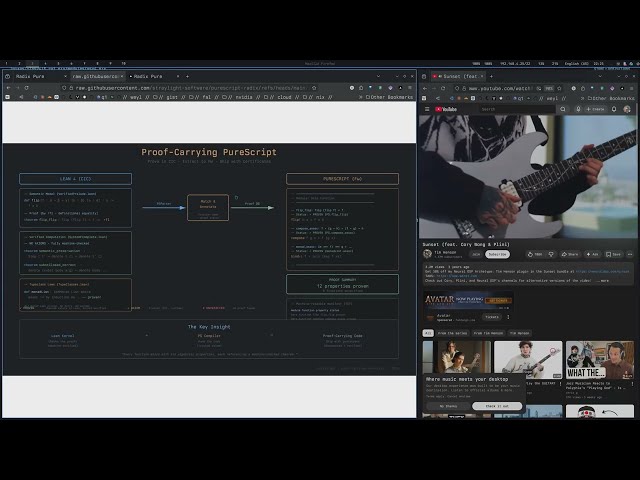
Task: Open Tim Henson channel avatar
Action: [427, 254]
